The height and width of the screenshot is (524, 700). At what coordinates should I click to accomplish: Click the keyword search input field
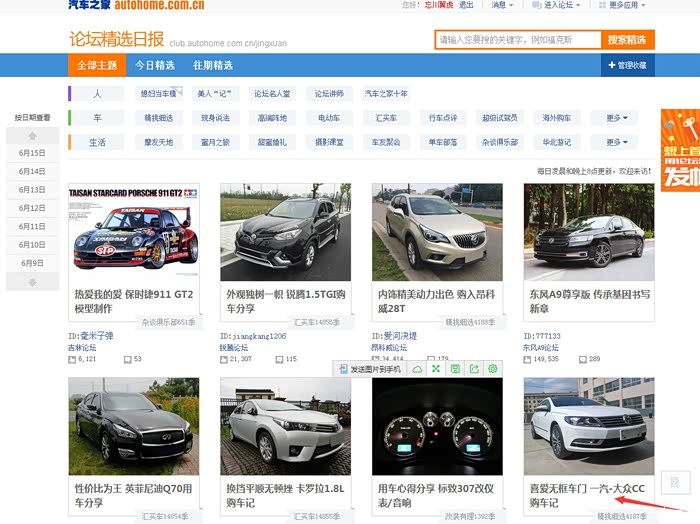(516, 40)
